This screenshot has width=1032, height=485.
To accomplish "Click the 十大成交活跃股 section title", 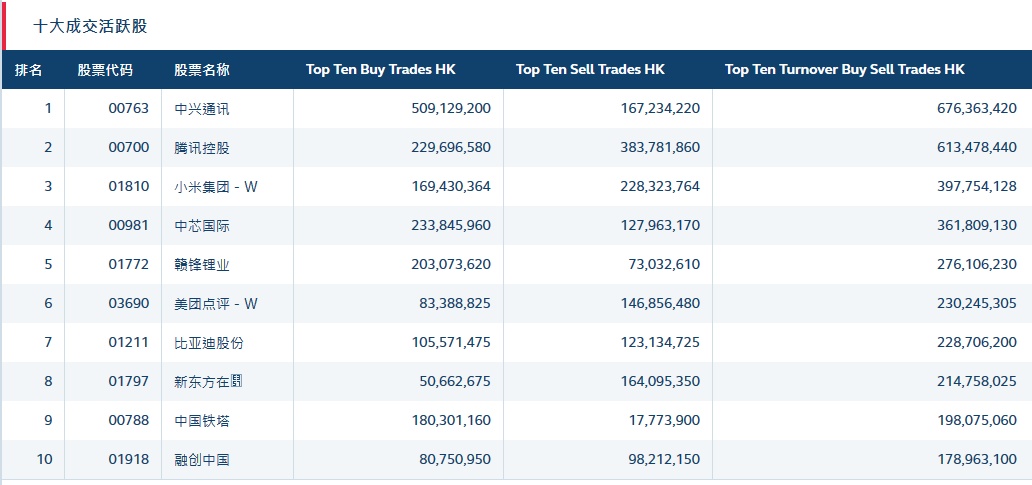I will click(x=90, y=26).
